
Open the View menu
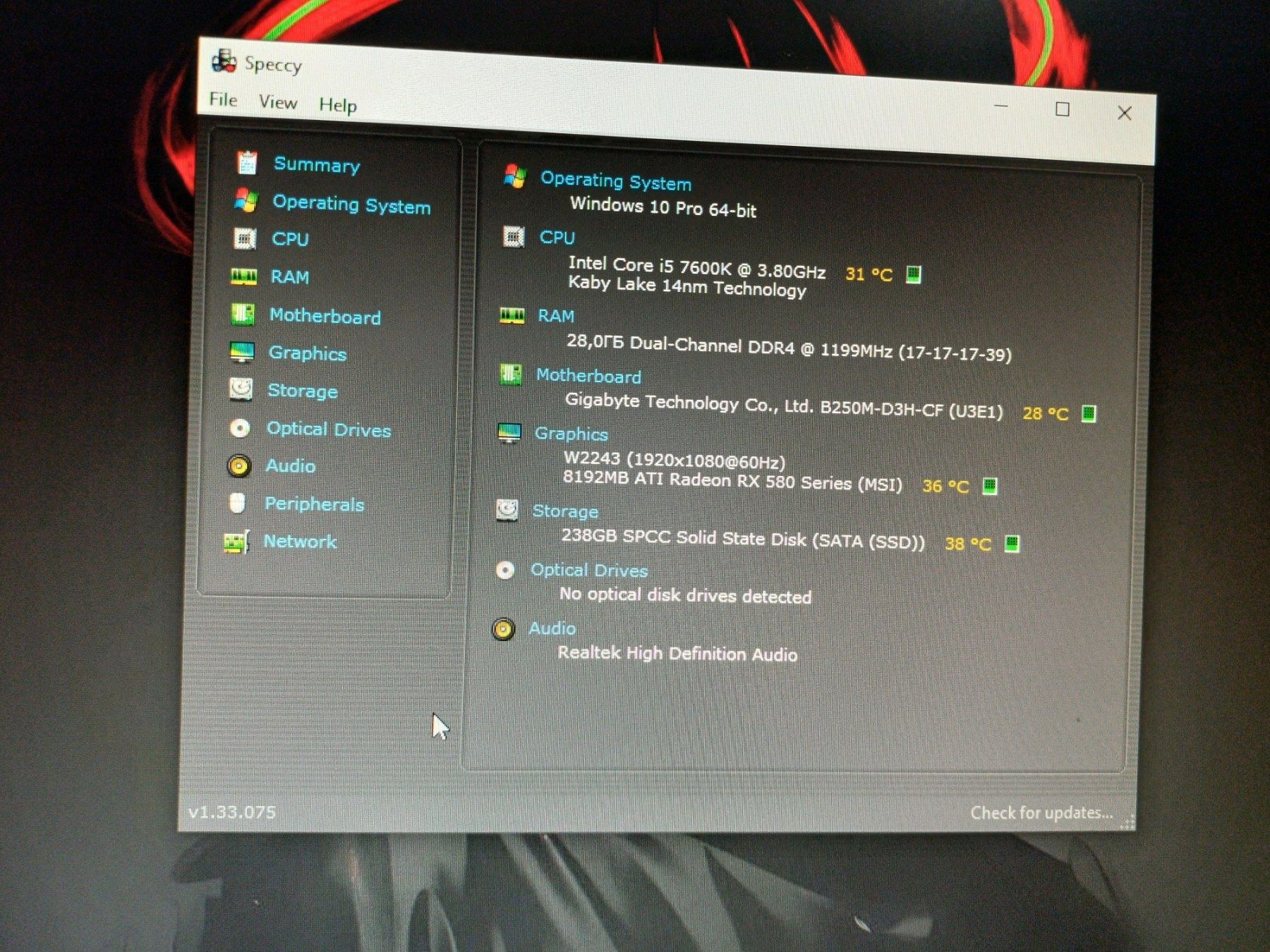click(278, 103)
